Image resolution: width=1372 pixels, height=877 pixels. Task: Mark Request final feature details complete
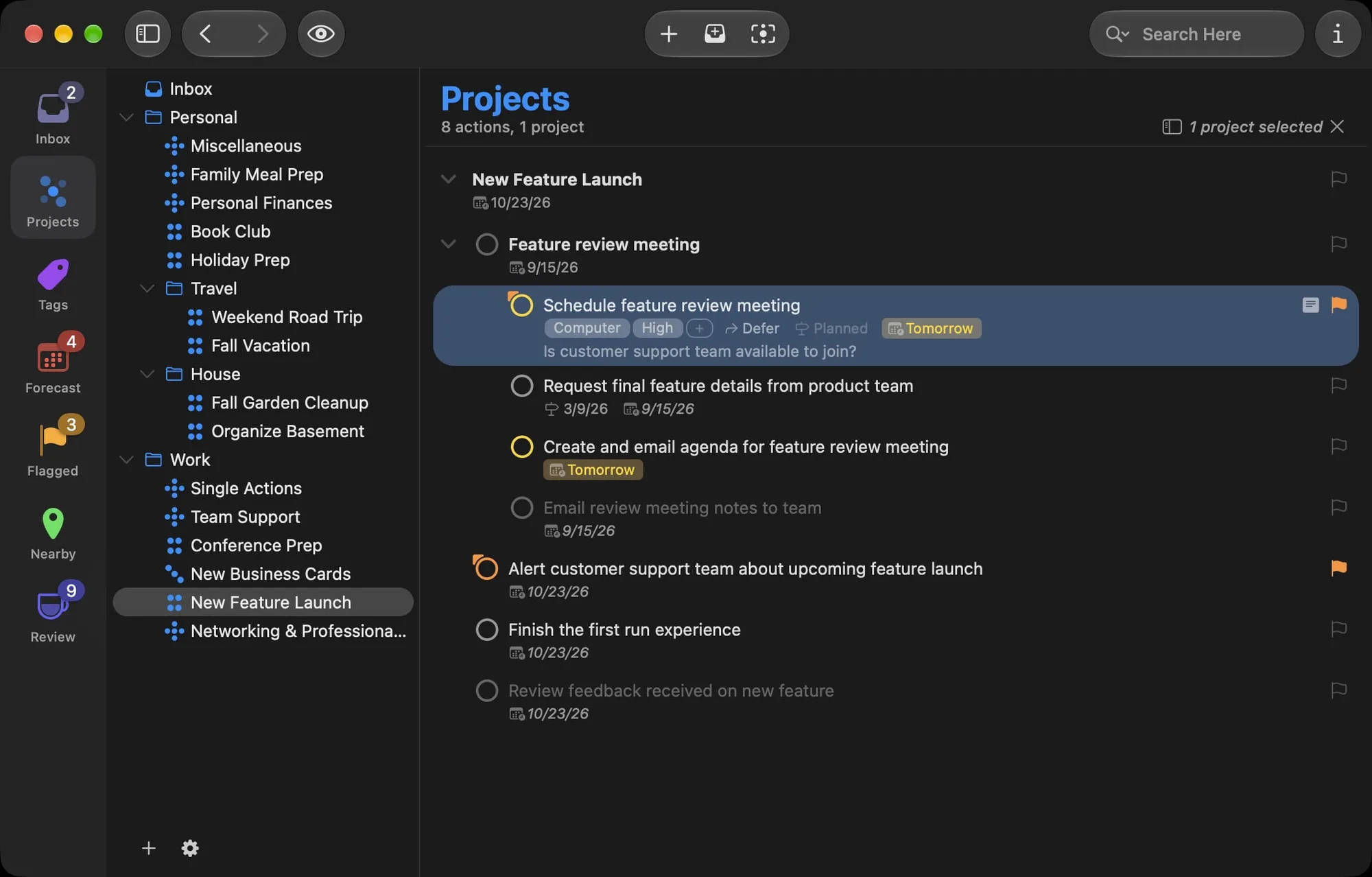521,386
